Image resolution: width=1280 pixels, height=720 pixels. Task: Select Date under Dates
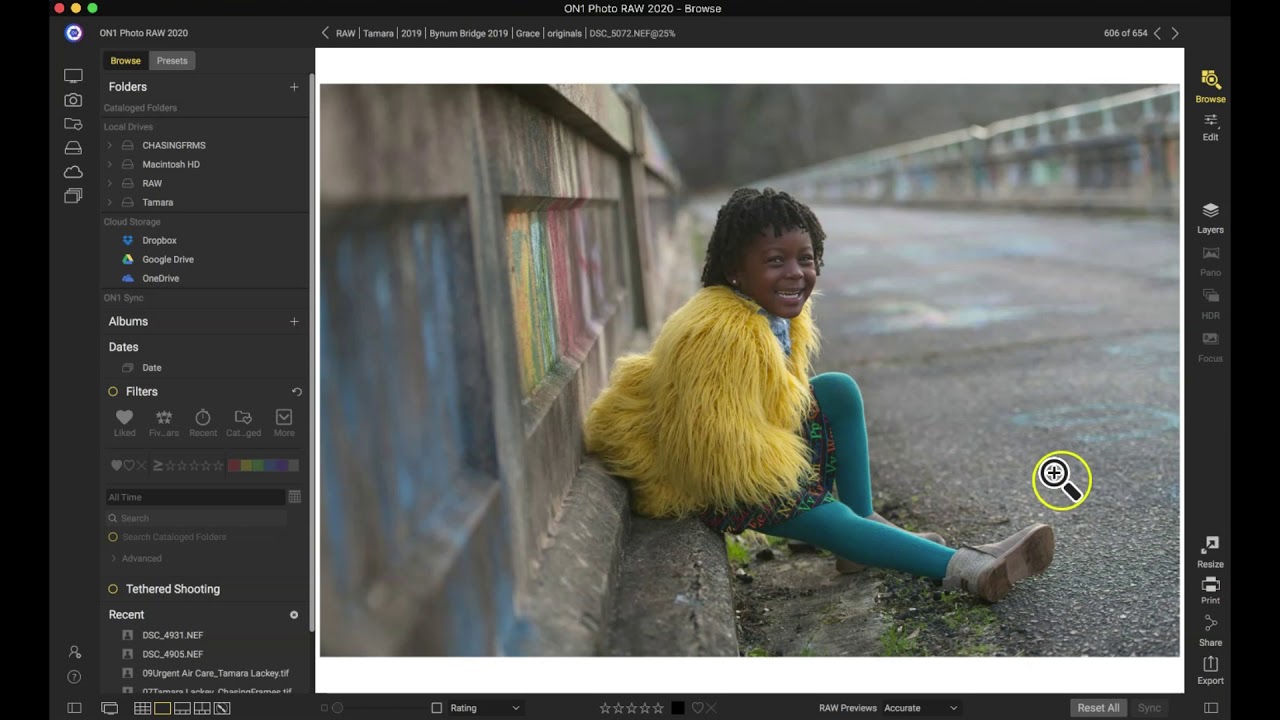click(151, 368)
